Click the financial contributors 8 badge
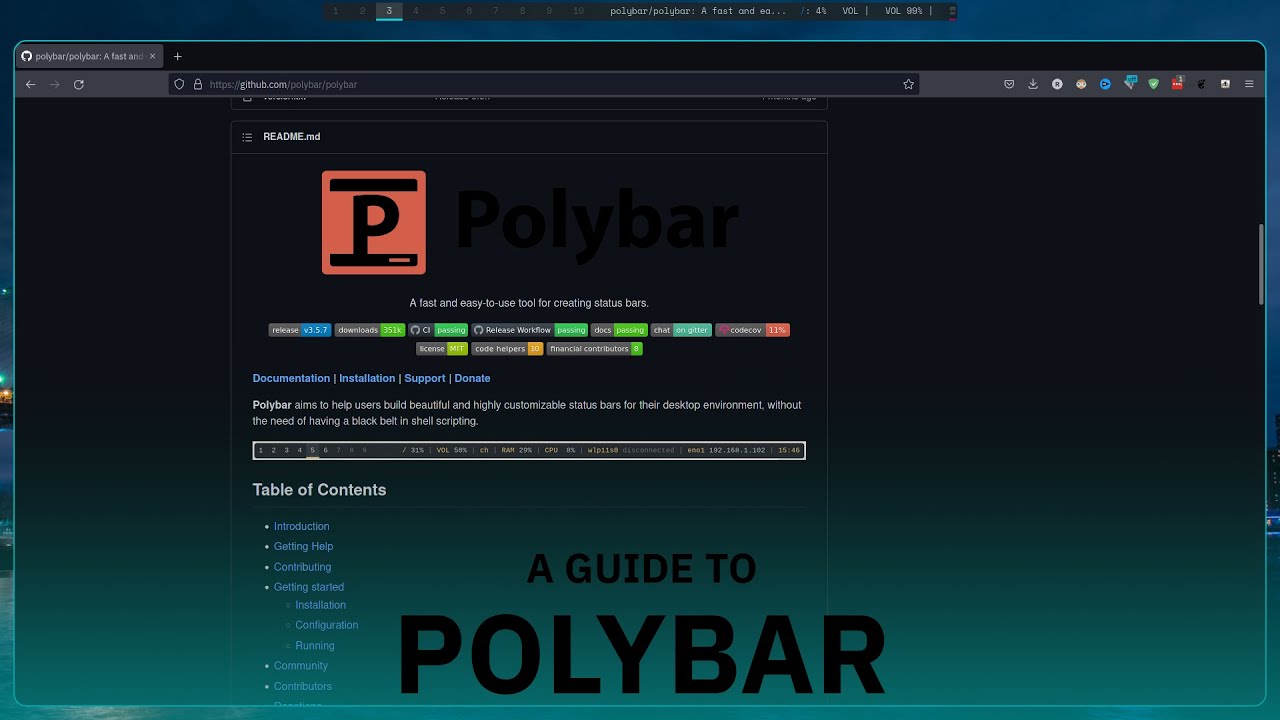Image resolution: width=1280 pixels, height=720 pixels. pos(594,349)
